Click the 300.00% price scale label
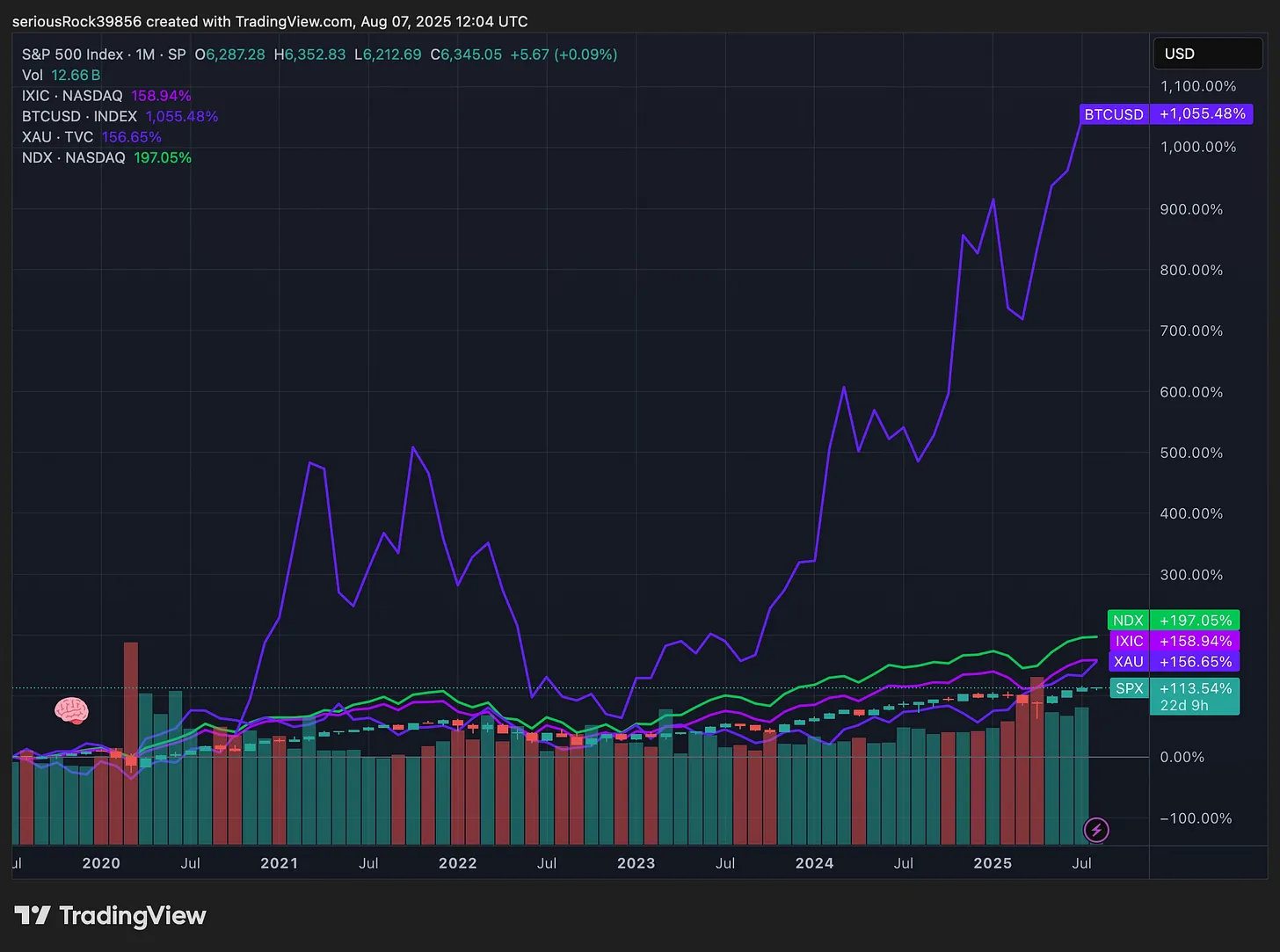This screenshot has width=1280, height=952. pyautogui.click(x=1191, y=575)
